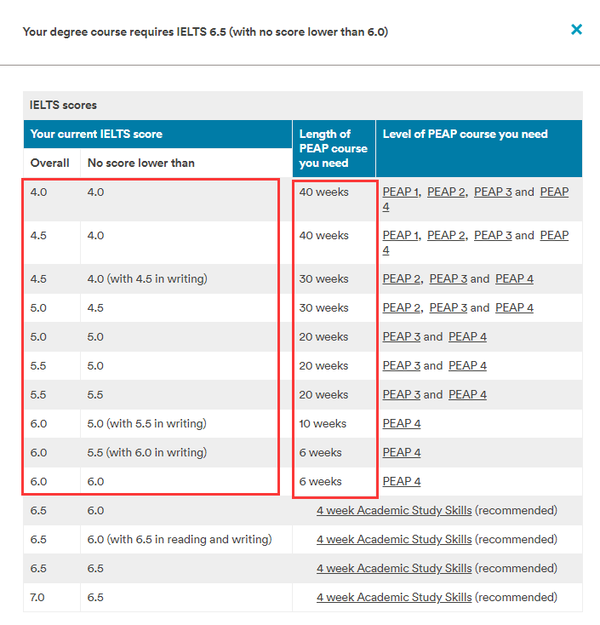Screen dimensions: 600x625
Task: Open Academic Study Skills link in 'reading and writing' row
Action: point(394,540)
